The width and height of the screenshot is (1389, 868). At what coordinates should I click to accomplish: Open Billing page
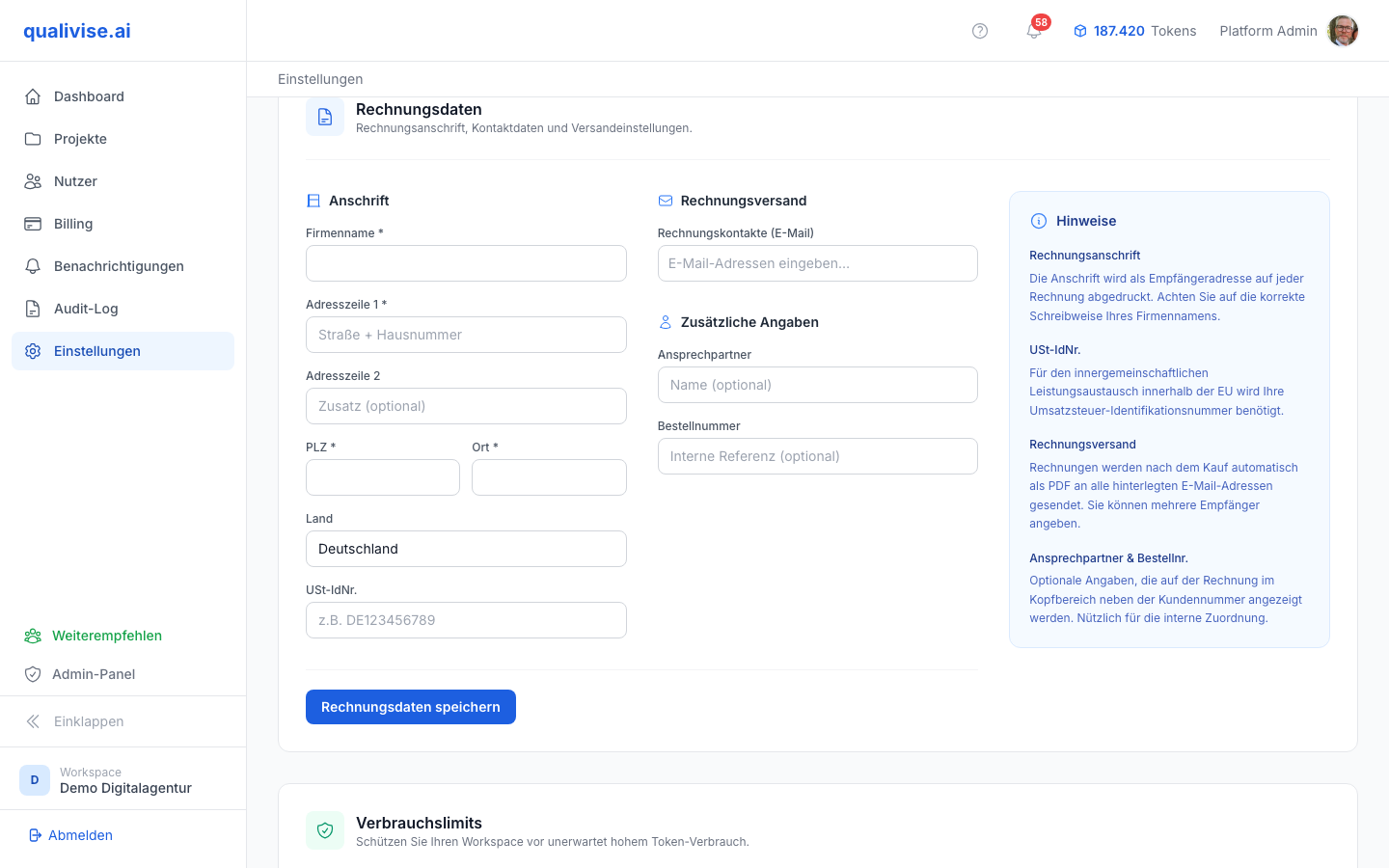(123, 224)
